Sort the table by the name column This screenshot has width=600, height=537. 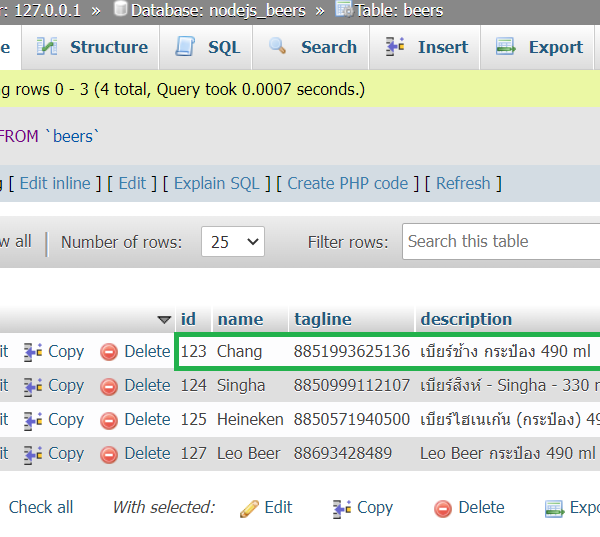(240, 320)
